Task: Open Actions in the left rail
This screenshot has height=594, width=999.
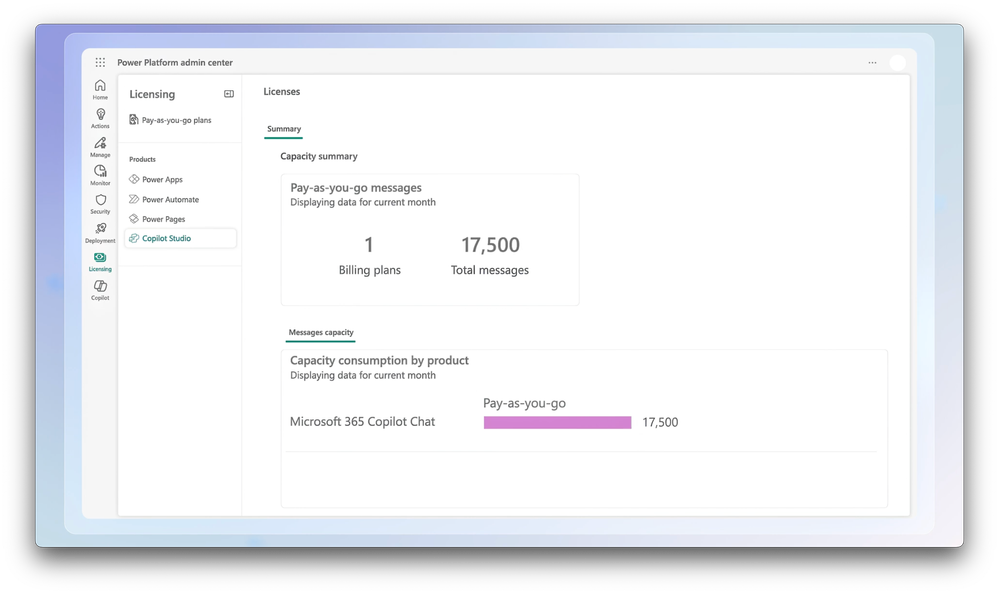Action: tap(100, 118)
